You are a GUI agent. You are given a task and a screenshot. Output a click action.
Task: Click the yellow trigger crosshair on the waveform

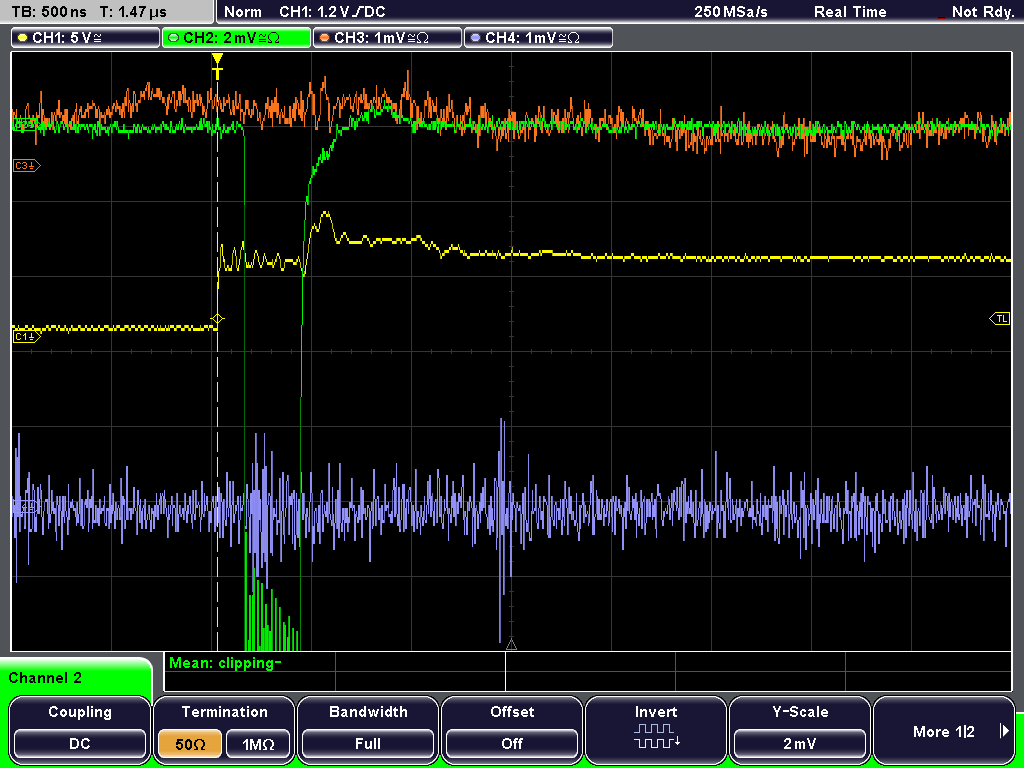[217, 319]
